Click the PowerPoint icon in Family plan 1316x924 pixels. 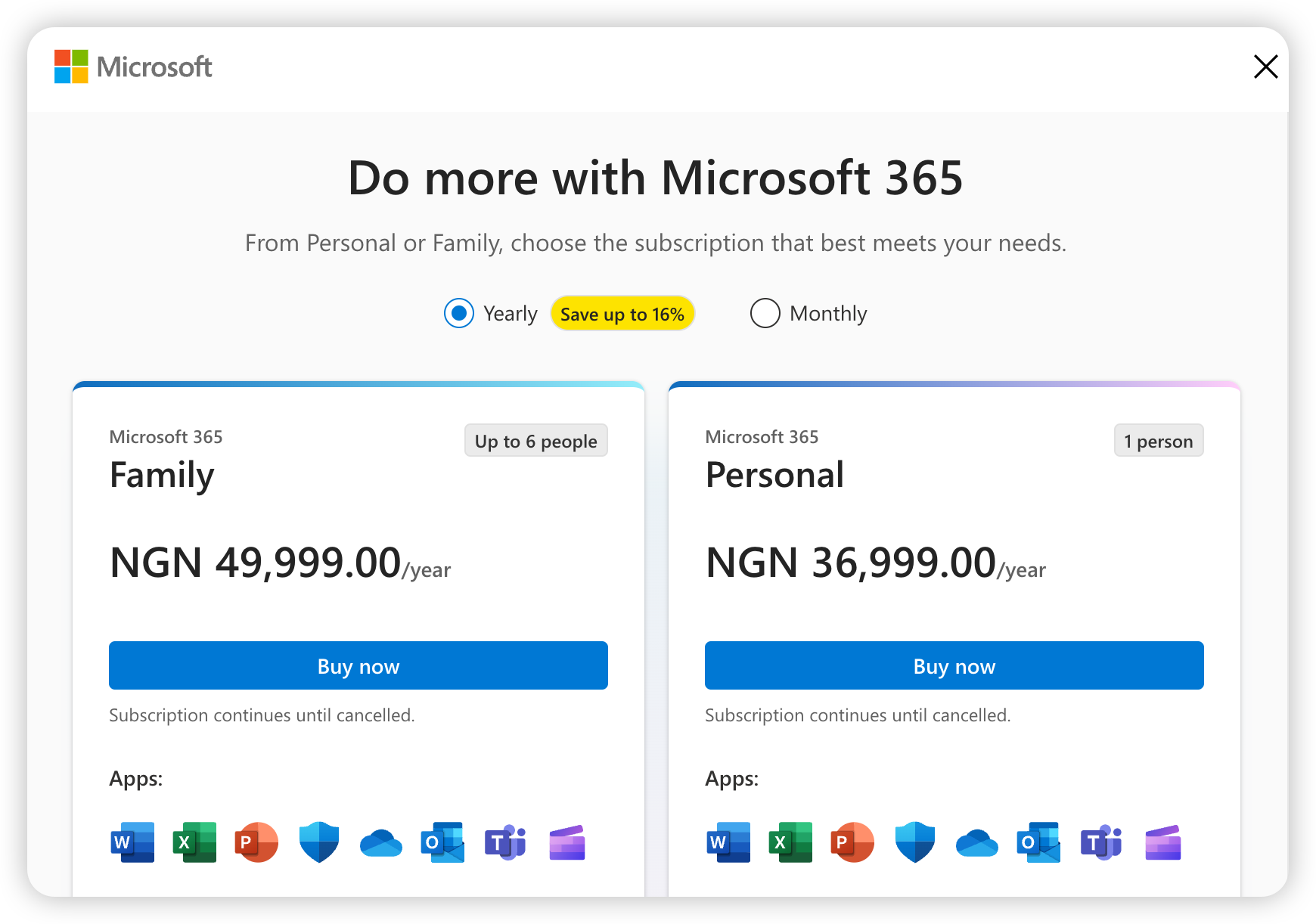256,842
